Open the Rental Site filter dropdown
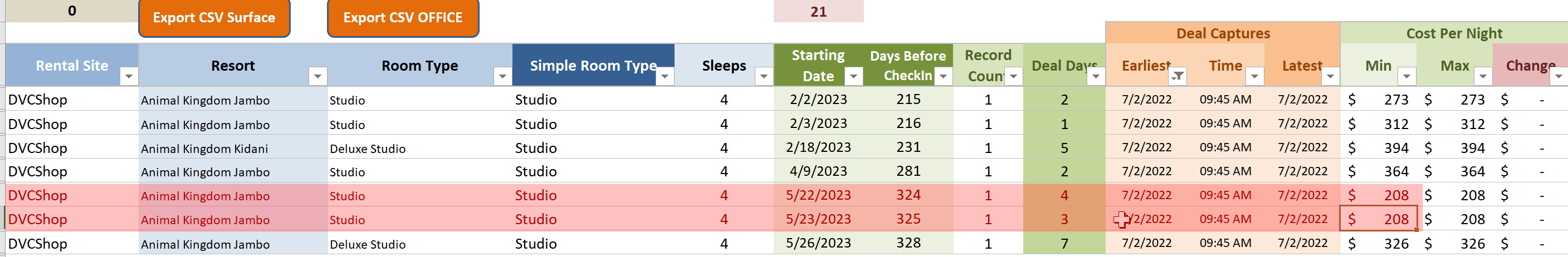This screenshot has width=1568, height=257. click(129, 77)
